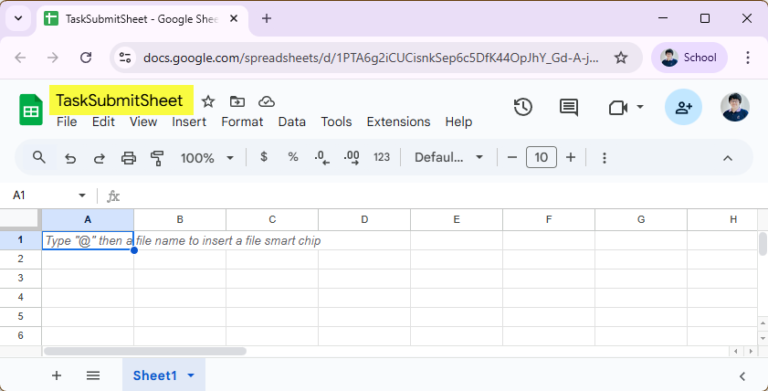Select column E header

[456, 220]
